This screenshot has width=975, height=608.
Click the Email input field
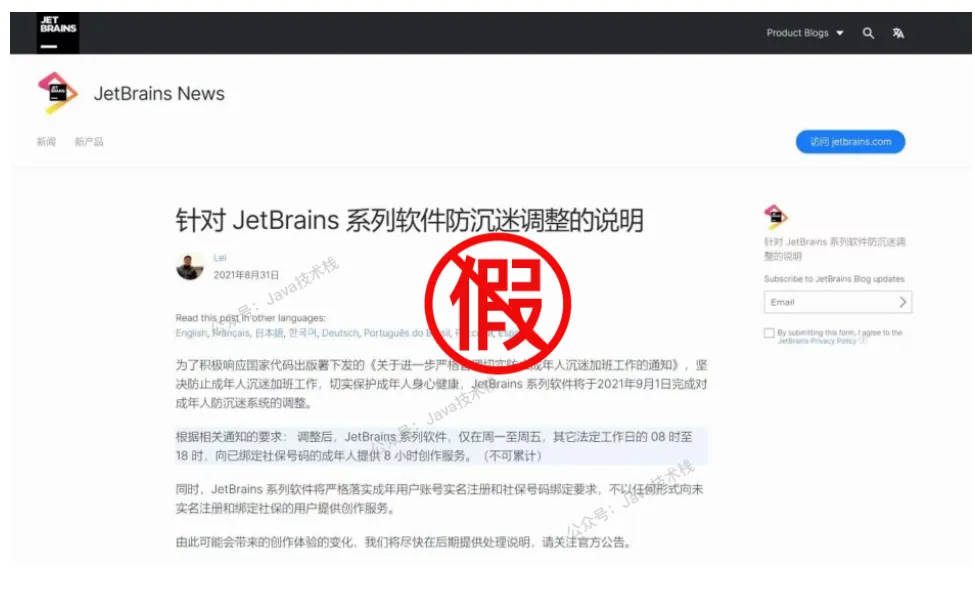tap(838, 302)
